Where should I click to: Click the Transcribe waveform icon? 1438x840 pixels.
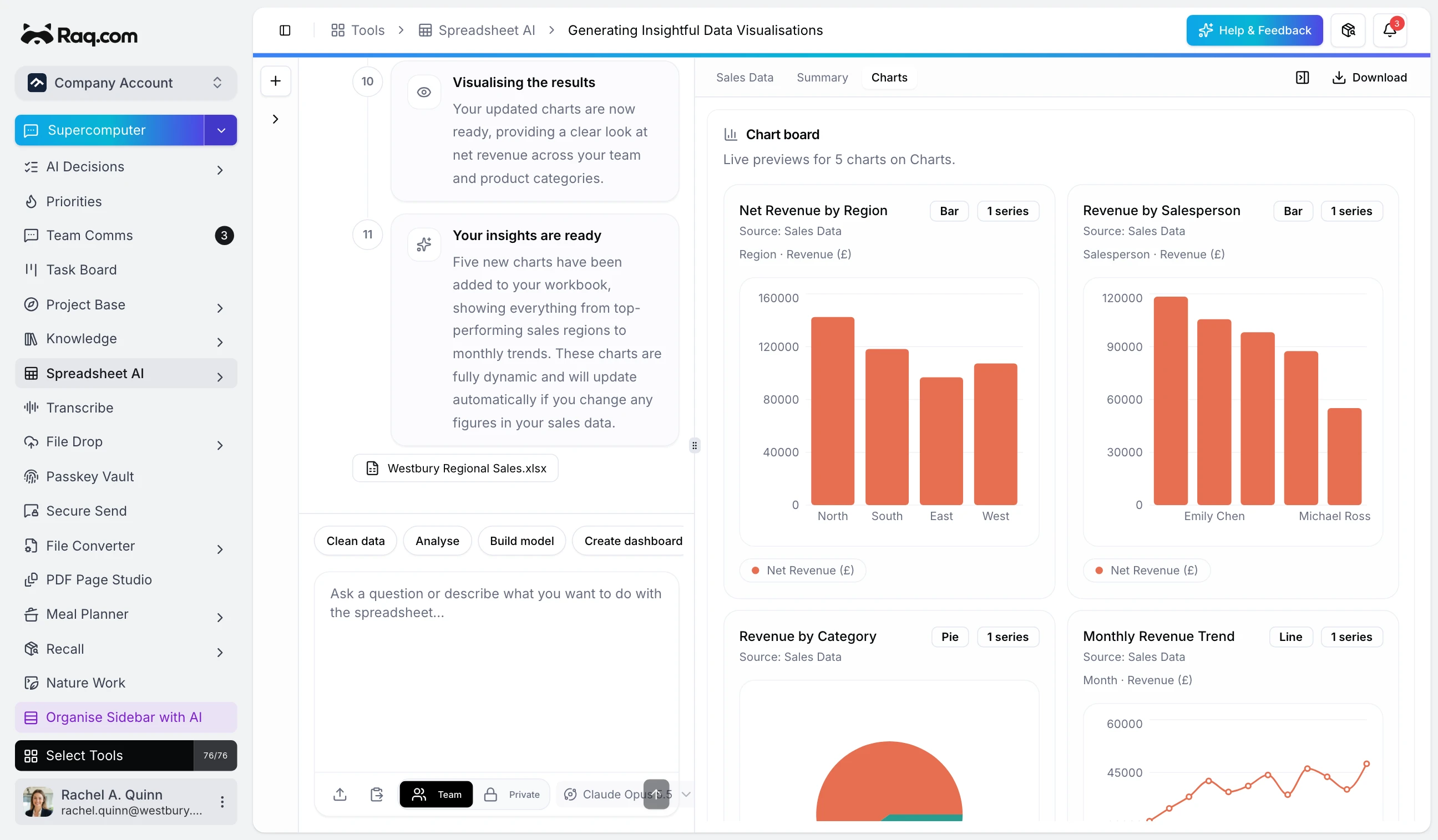click(31, 408)
